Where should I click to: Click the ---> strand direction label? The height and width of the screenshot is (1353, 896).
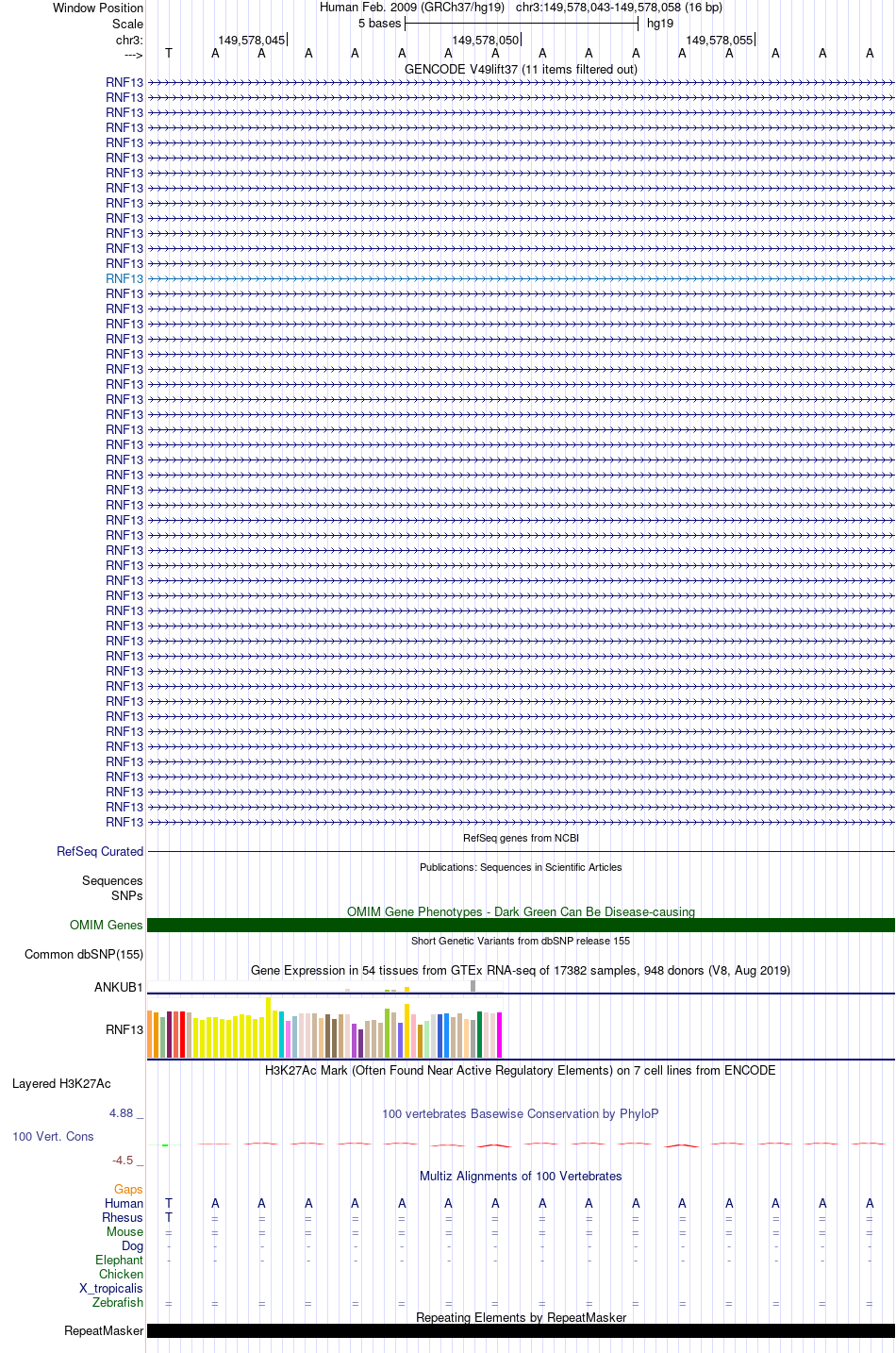click(x=133, y=55)
